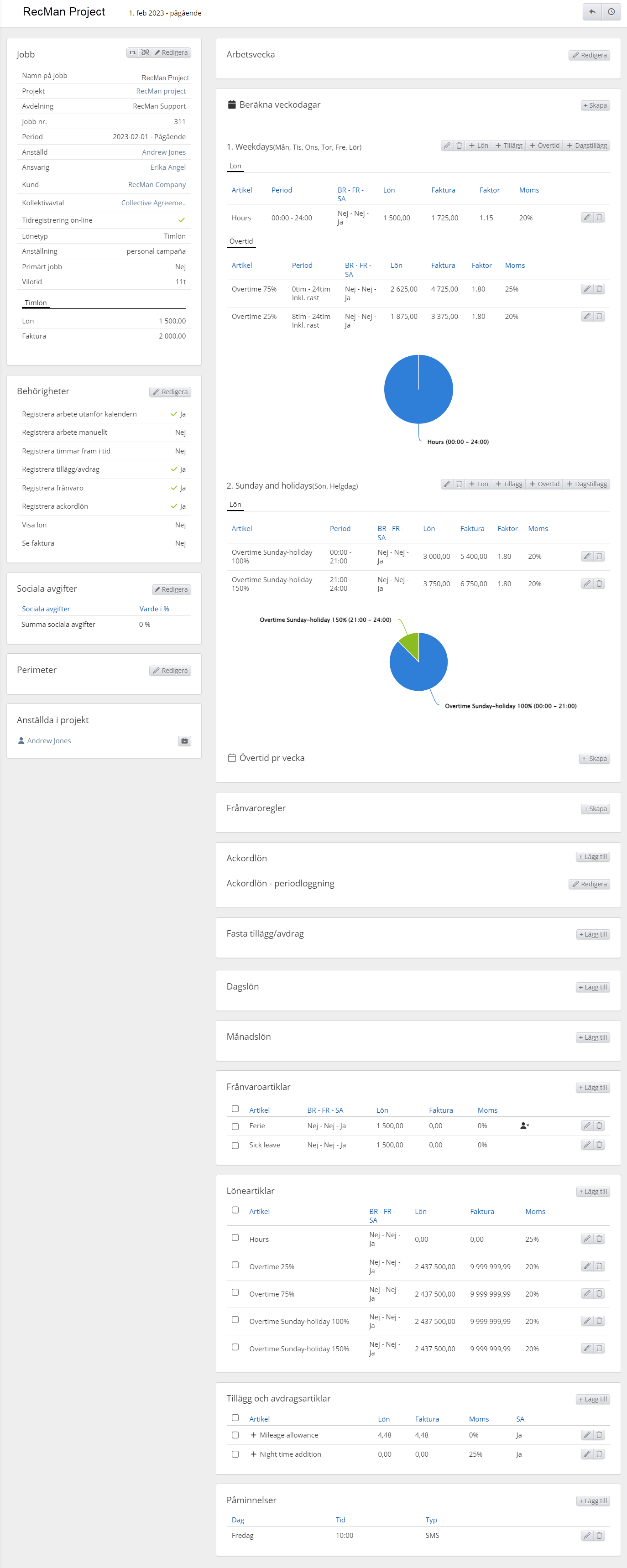Click the user-remove icon on Ferie row
The height and width of the screenshot is (1568, 627).
pyautogui.click(x=524, y=1125)
